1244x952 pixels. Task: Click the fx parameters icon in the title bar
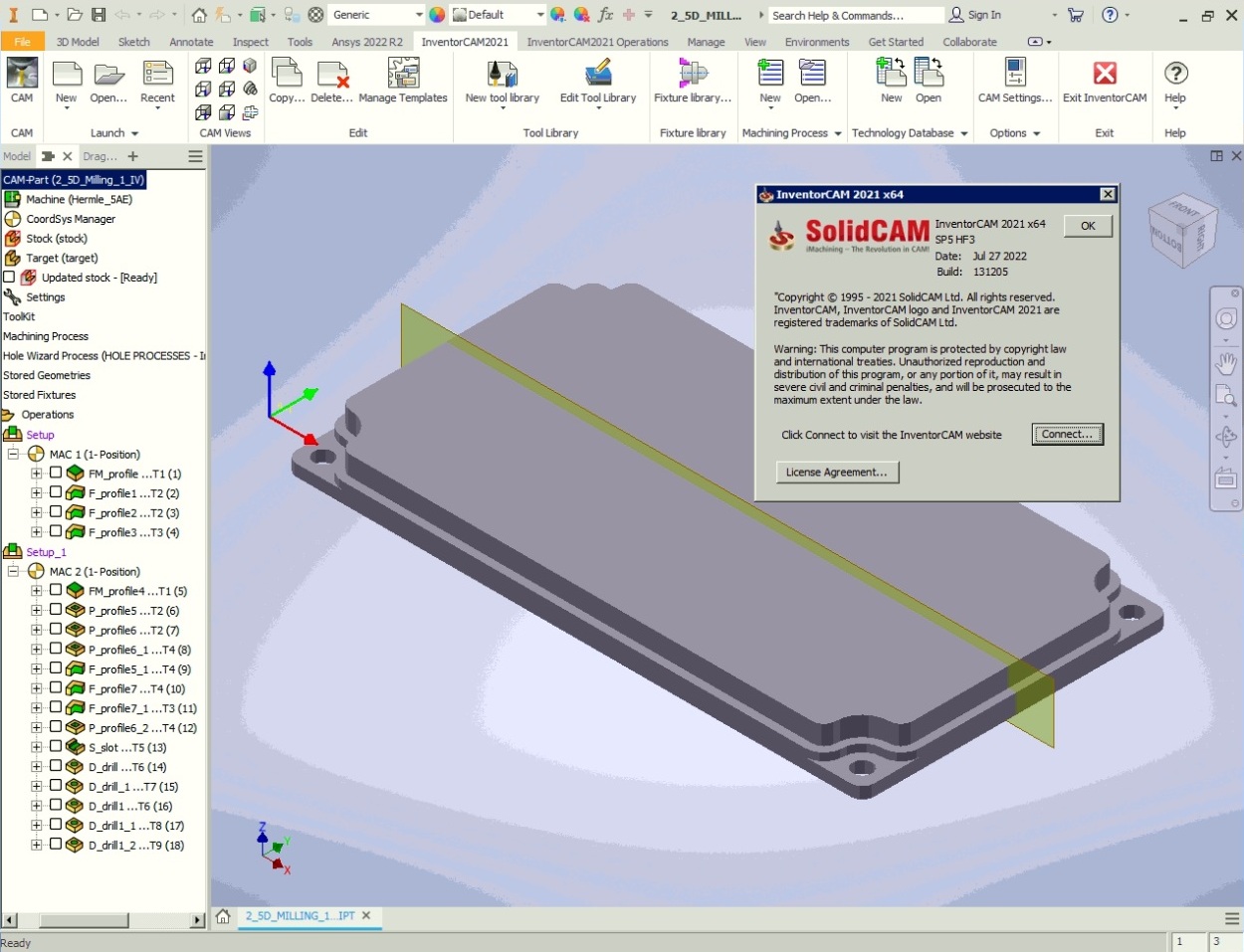coord(605,15)
